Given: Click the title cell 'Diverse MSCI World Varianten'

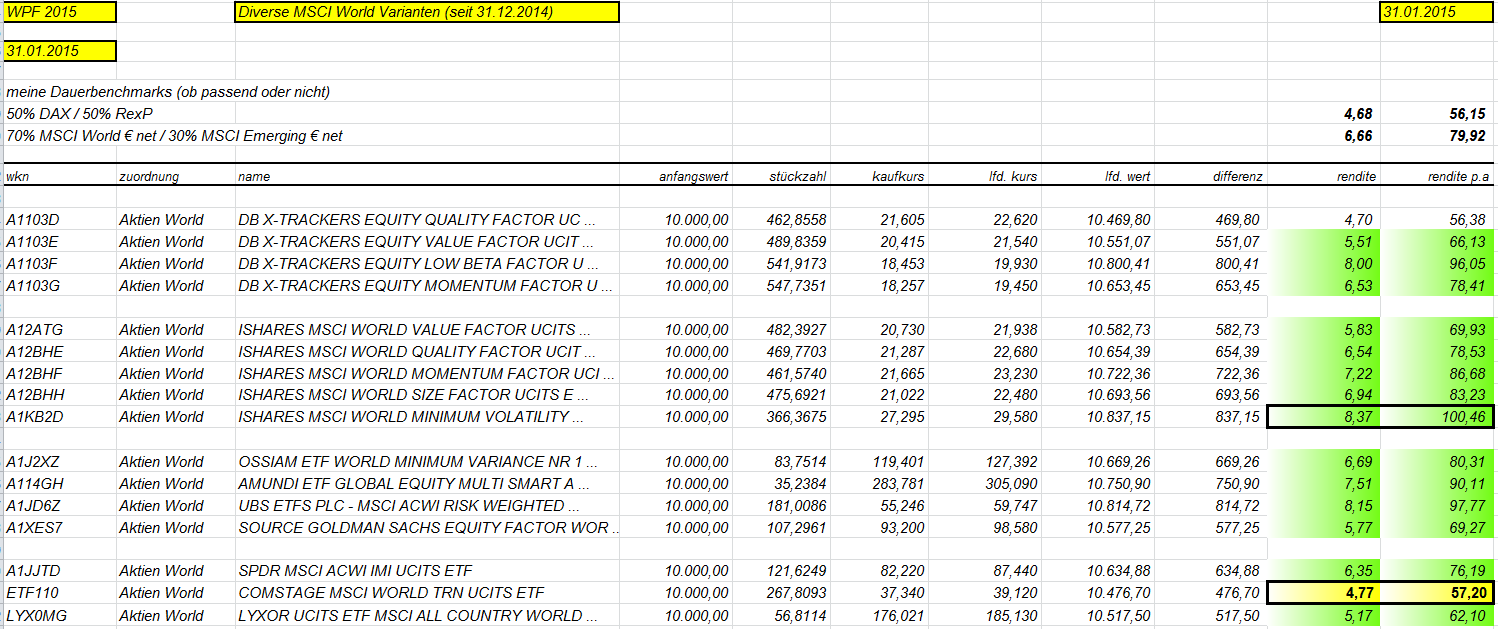Looking at the screenshot, I should (x=427, y=12).
